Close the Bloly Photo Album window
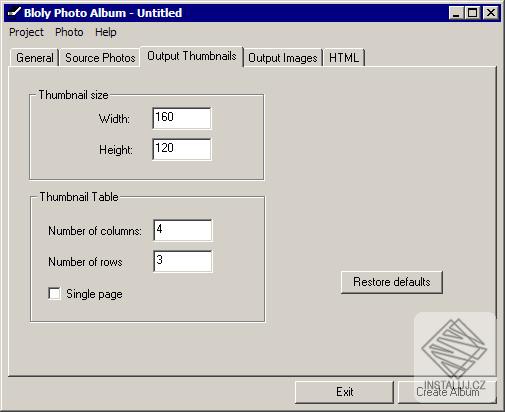The height and width of the screenshot is (412, 505). 491,13
